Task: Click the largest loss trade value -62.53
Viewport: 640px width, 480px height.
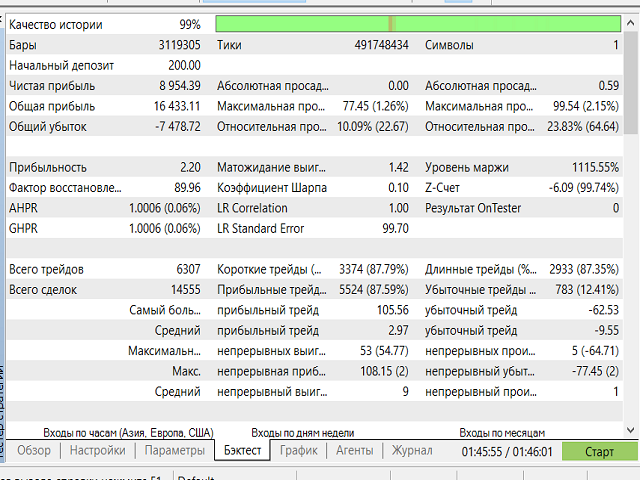Action: [604, 310]
